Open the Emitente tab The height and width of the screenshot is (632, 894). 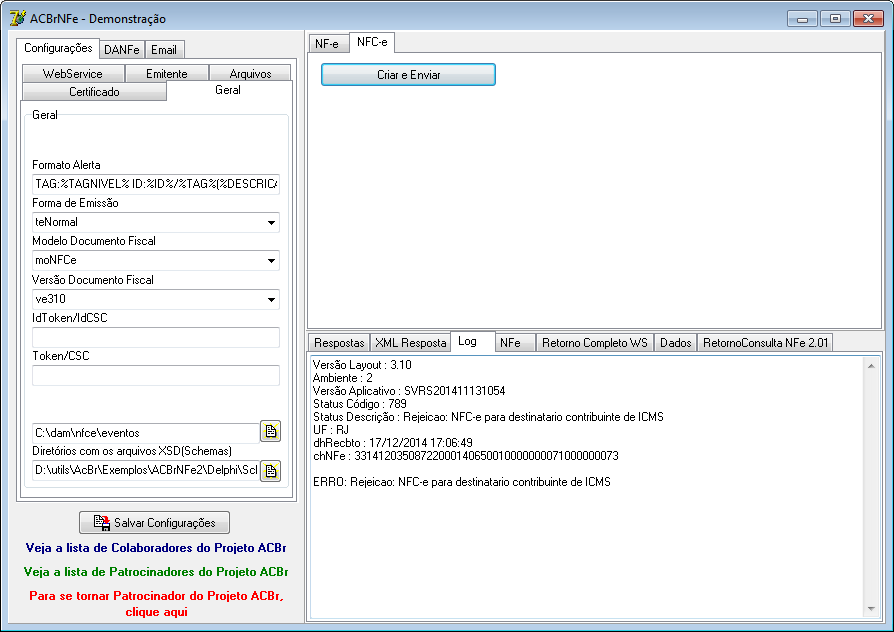pos(166,74)
